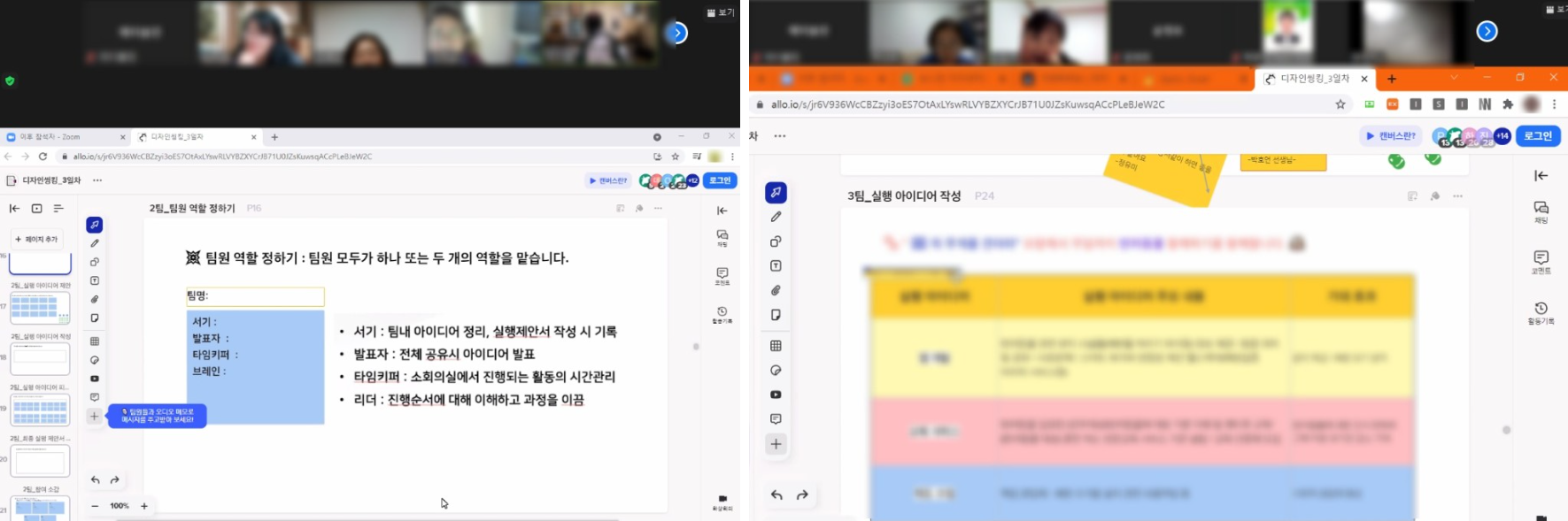
Task: Open page thumbnail '2팀_최종 실행 제안서'
Action: pos(40,461)
